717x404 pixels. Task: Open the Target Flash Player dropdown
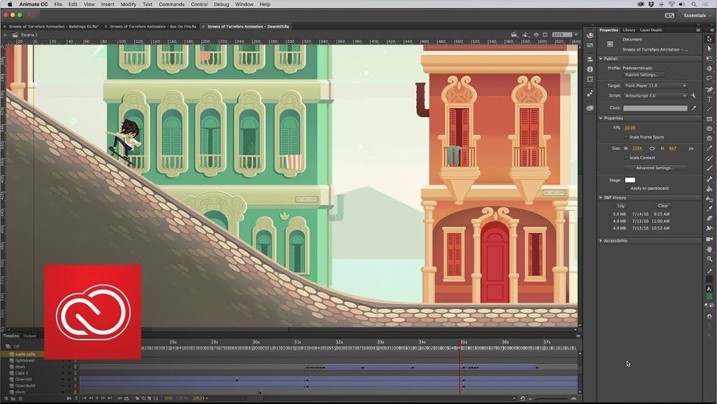coord(655,85)
